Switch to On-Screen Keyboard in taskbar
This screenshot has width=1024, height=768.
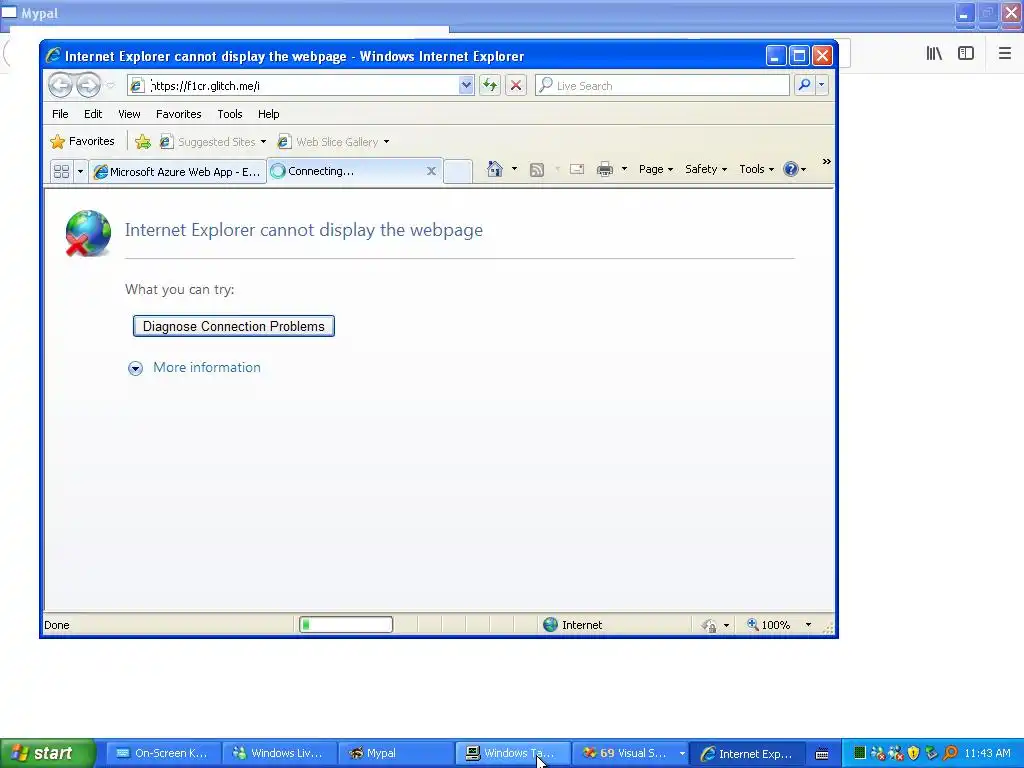[163, 754]
